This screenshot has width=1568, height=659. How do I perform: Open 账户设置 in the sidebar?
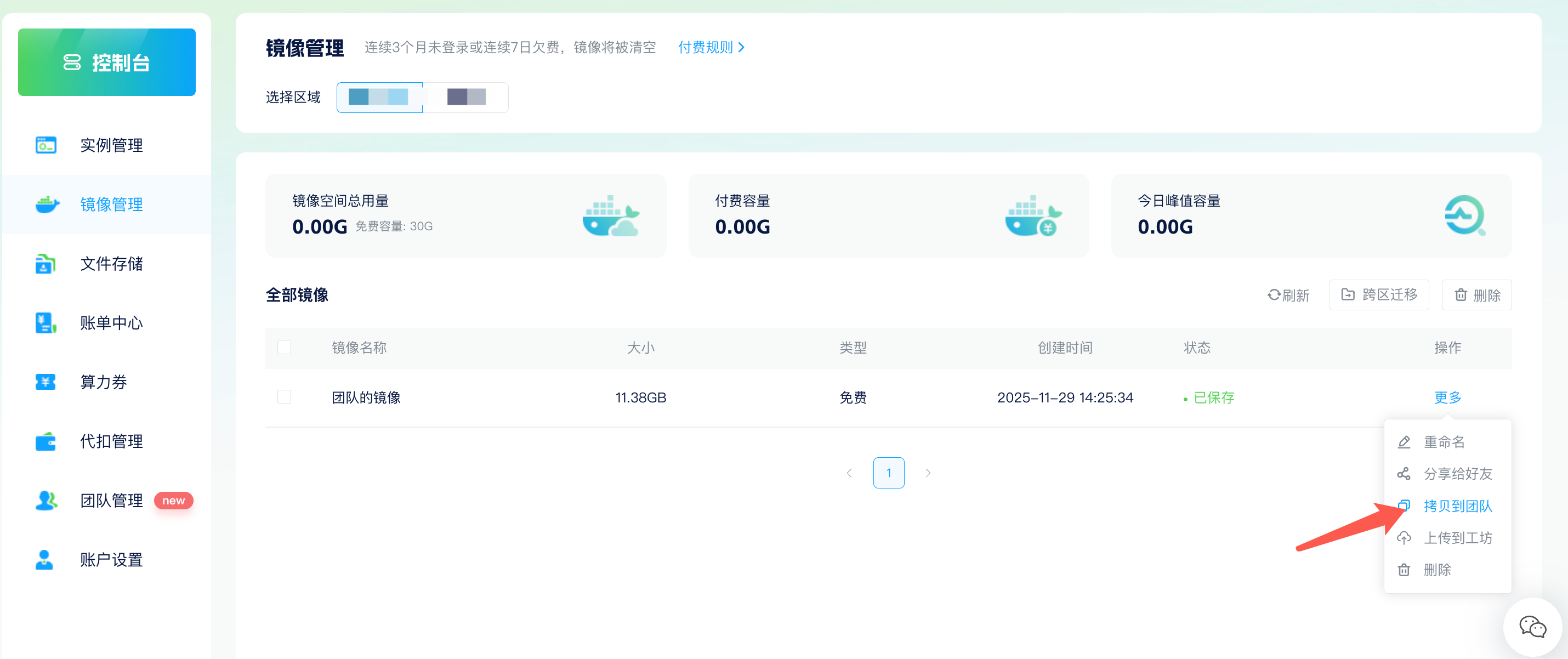click(x=111, y=559)
